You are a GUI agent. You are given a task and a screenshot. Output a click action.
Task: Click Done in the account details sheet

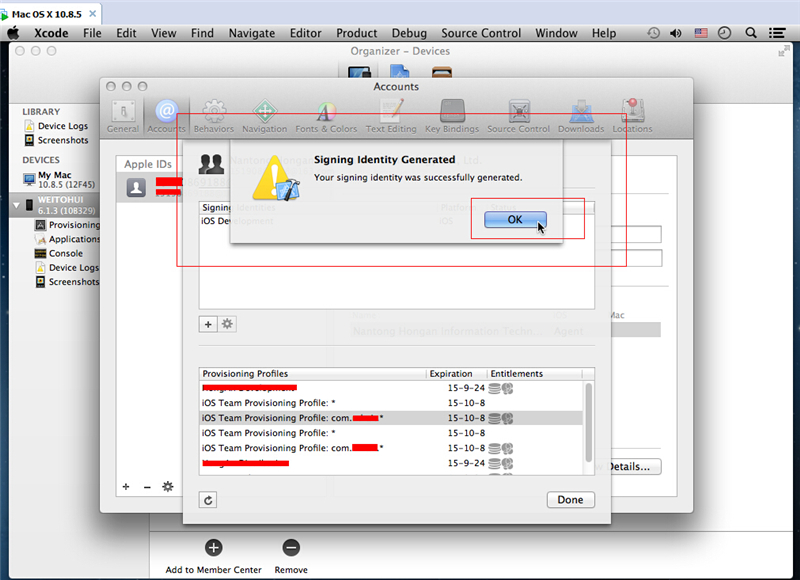[570, 500]
